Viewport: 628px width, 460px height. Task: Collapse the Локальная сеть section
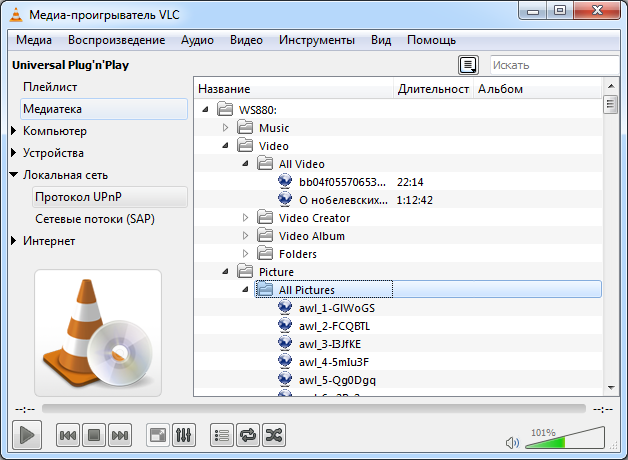[14, 175]
